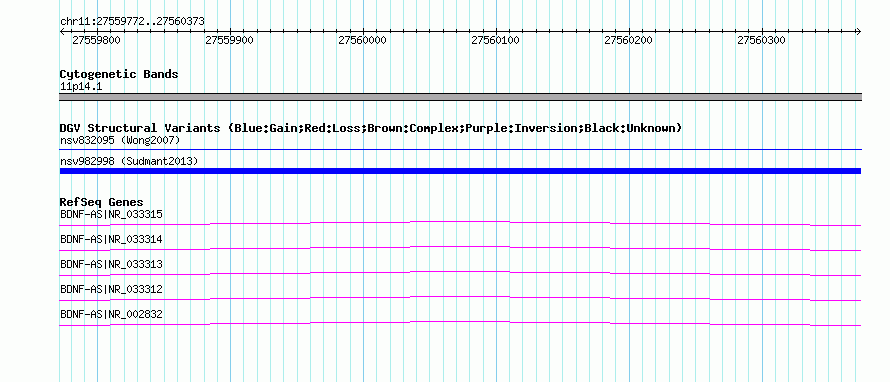
Task: Open BDNF-AS|NR_002832 transcript label
Action: pos(111,314)
